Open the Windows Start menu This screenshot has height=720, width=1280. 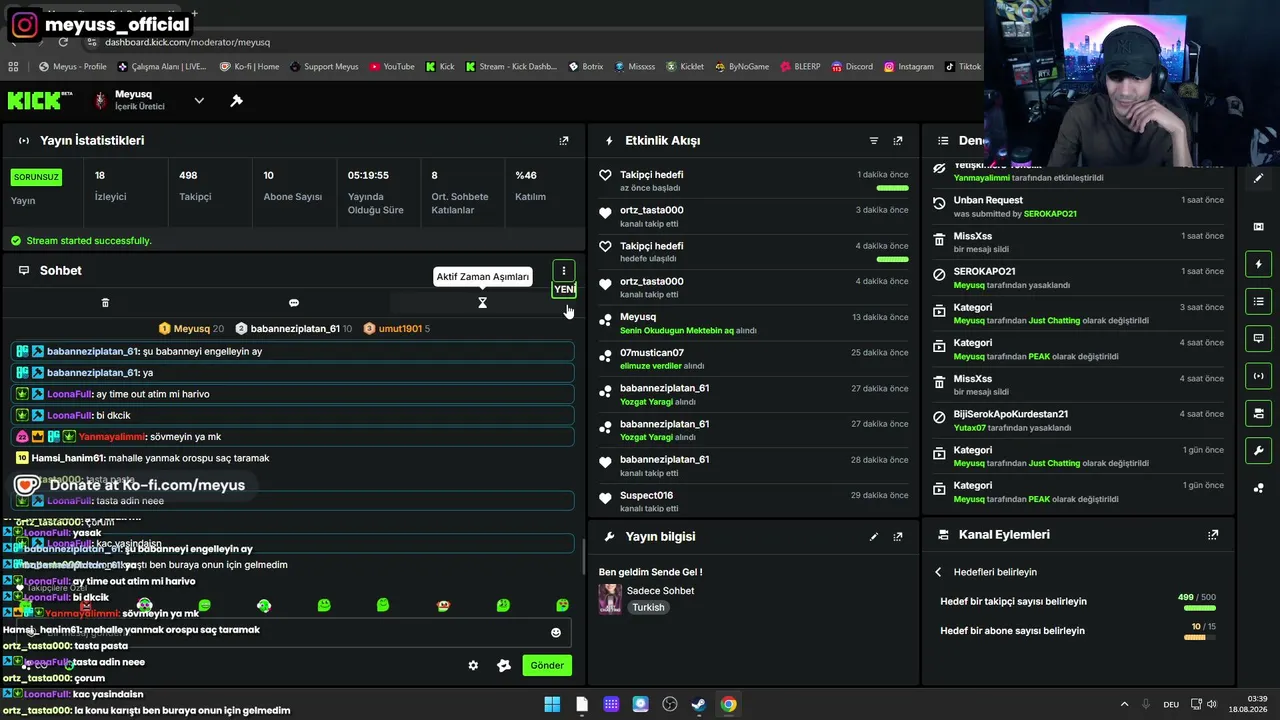click(x=552, y=704)
